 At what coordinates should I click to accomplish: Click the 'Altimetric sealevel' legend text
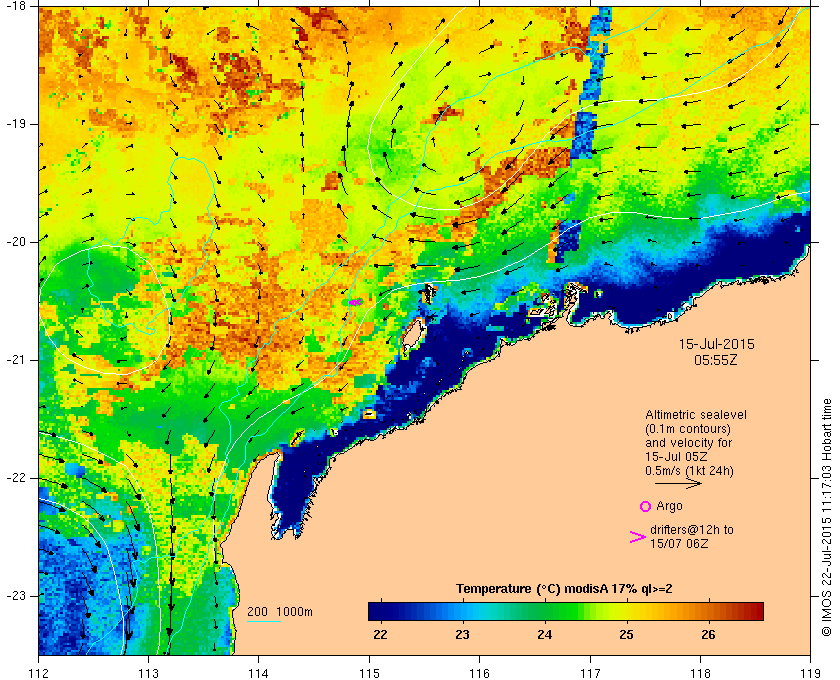696,415
